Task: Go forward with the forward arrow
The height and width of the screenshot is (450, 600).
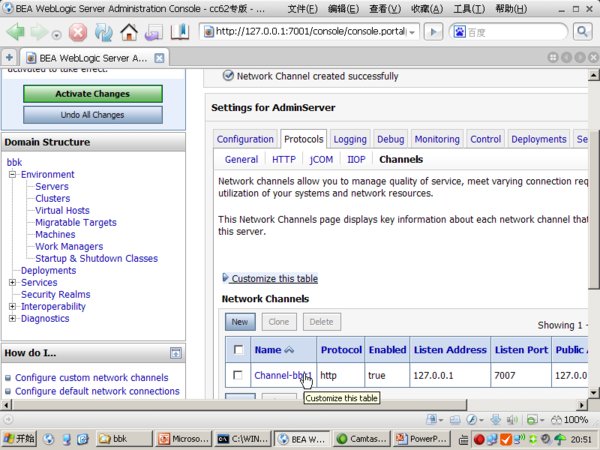Action: pos(39,32)
